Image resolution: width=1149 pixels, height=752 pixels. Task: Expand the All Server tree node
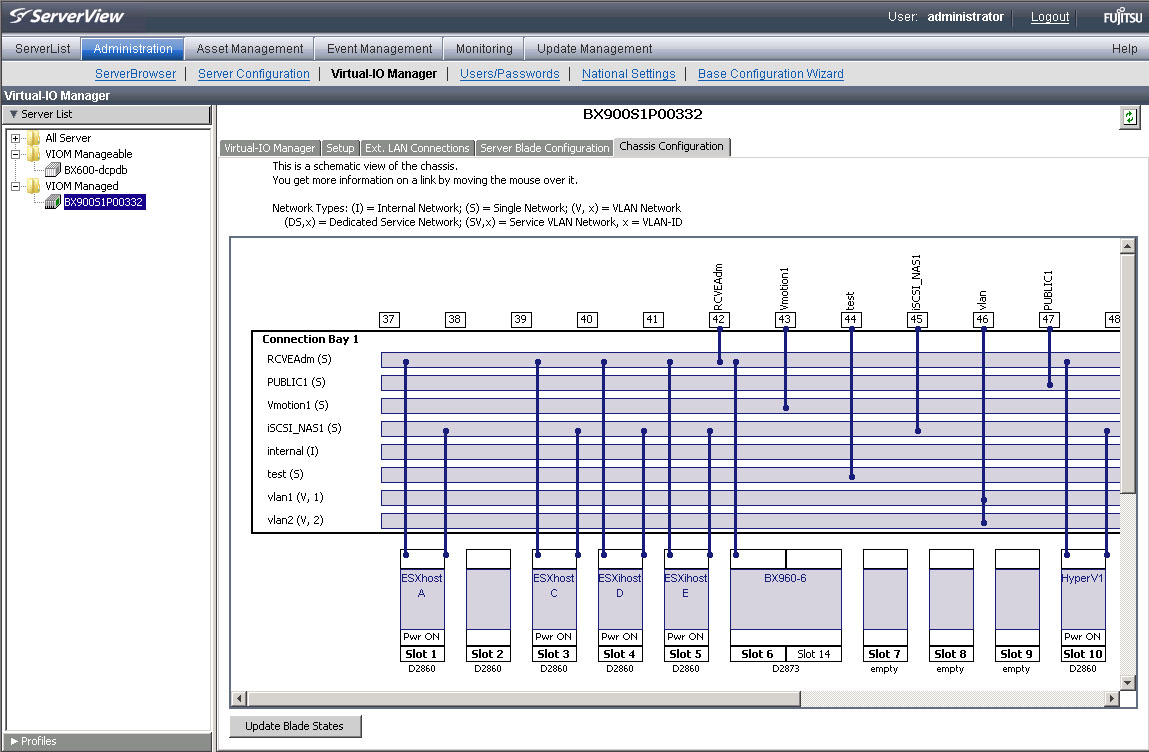point(16,138)
